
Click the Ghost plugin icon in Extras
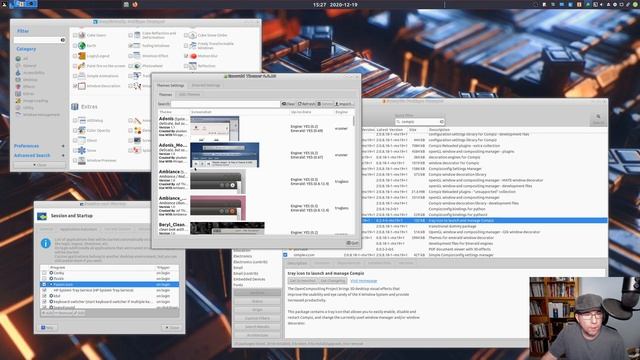tap(82, 140)
